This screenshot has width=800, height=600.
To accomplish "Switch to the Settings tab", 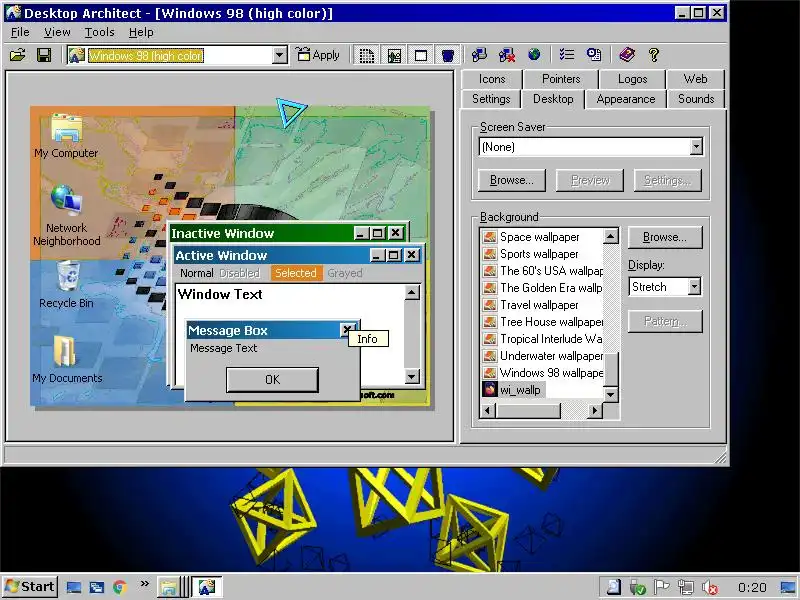I will coord(491,99).
